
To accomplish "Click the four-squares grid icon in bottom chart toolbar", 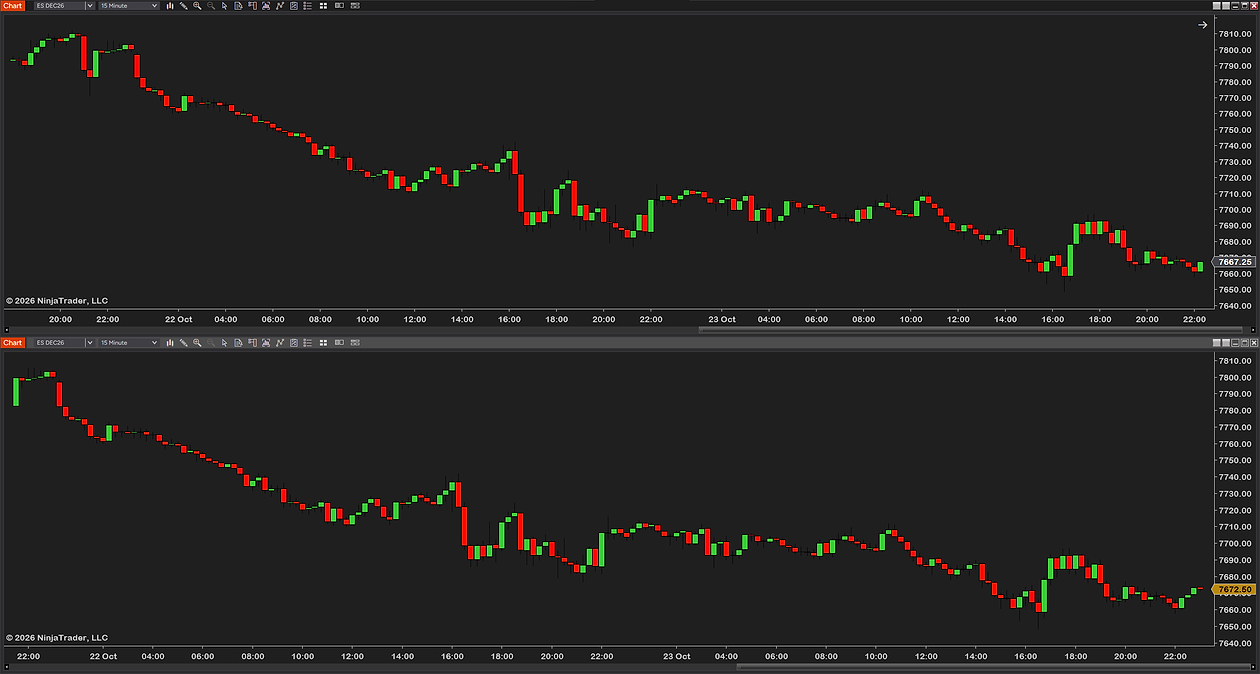I will click(323, 343).
